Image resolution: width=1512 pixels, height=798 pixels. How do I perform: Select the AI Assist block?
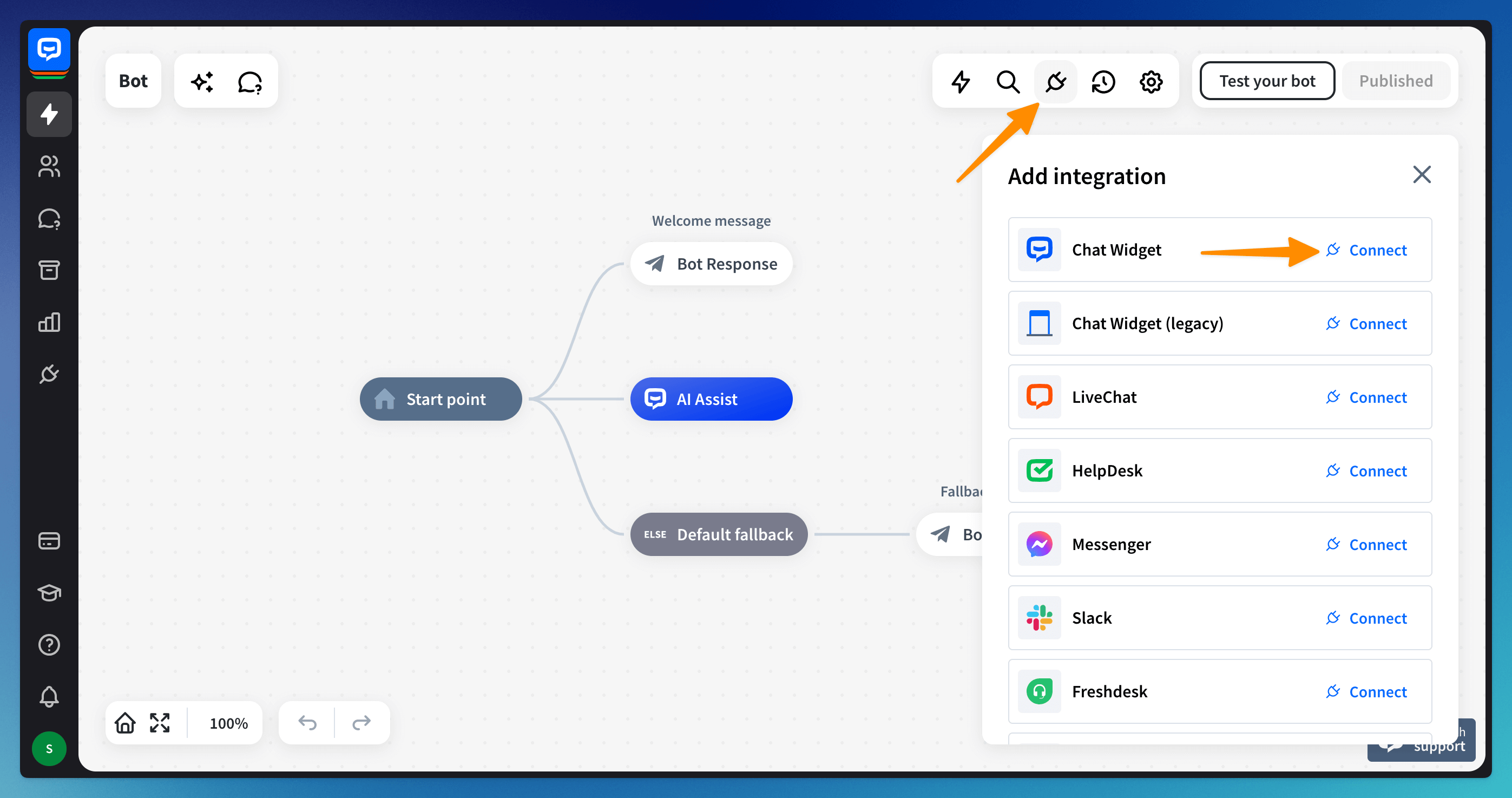(711, 400)
